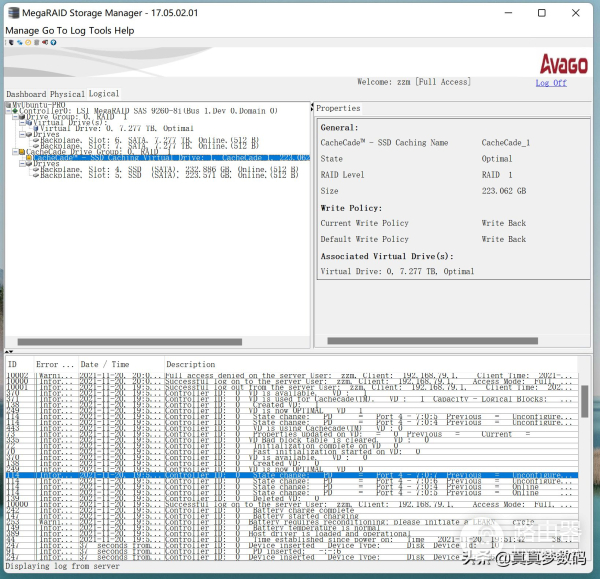This screenshot has width=600, height=579.
Task: Select the 'Deleted VD: 0' log row
Action: point(292,498)
